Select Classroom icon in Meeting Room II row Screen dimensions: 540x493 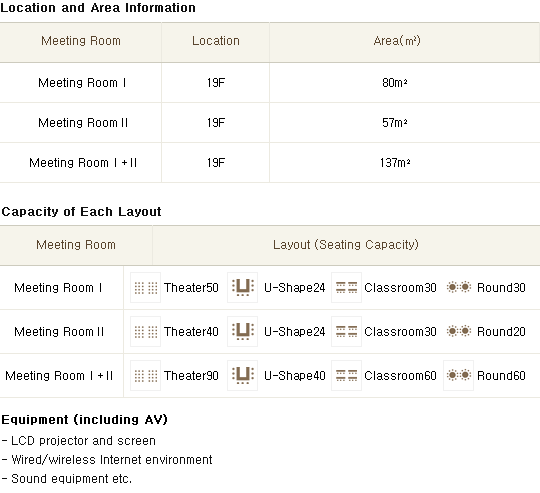[x=346, y=332]
